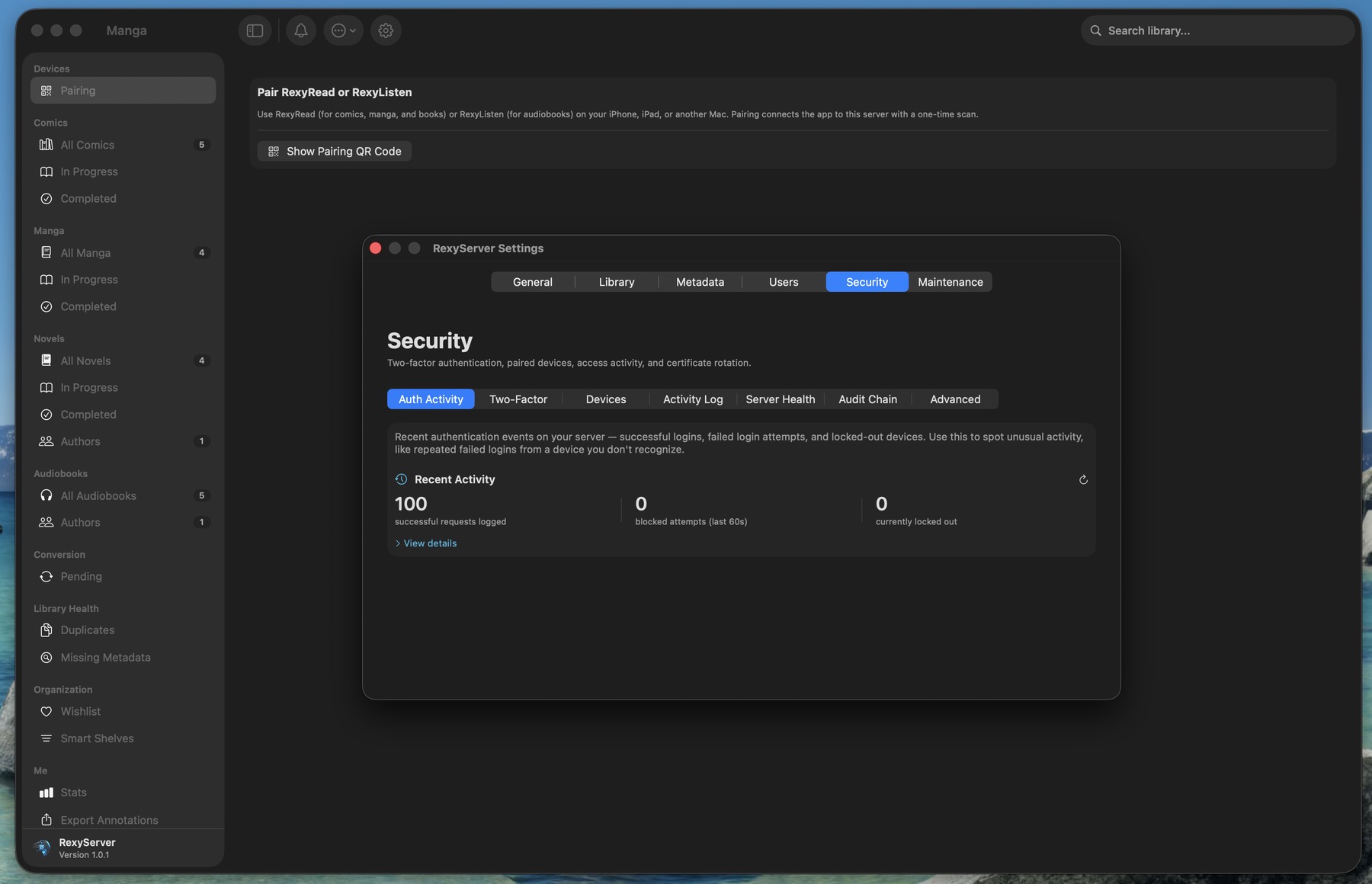The image size is (1372, 884).
Task: Switch to Two-Factor sub-tab
Action: (518, 399)
